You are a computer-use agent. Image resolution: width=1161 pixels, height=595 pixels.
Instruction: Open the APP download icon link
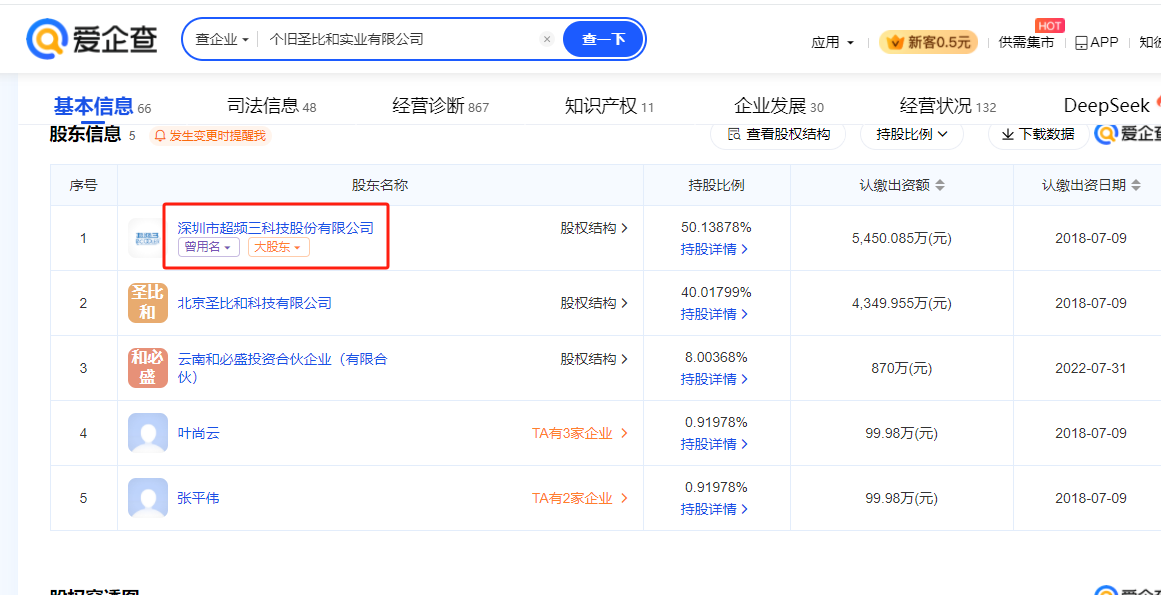(x=1096, y=42)
